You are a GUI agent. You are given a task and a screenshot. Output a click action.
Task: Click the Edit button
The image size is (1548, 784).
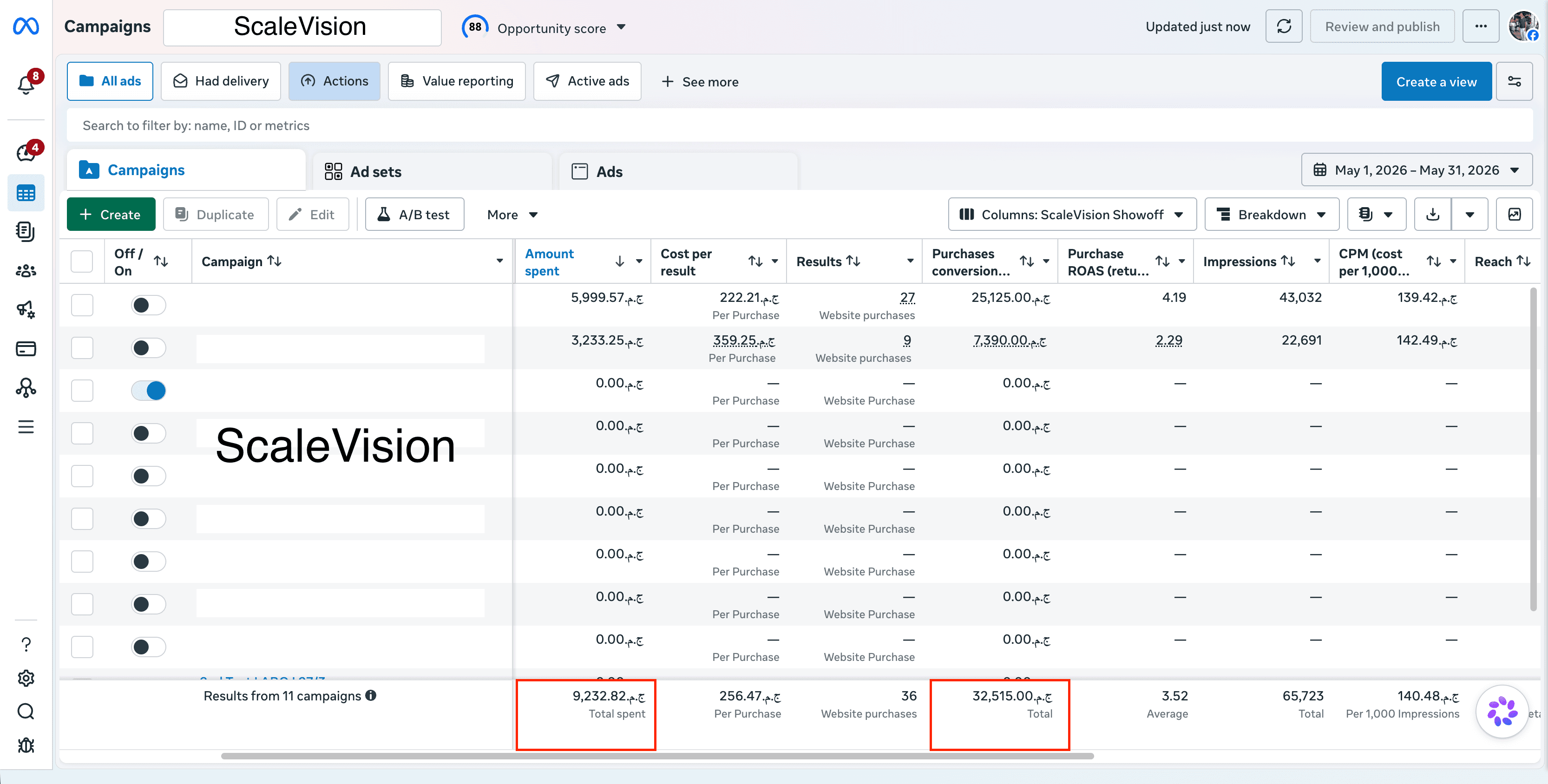click(x=313, y=215)
